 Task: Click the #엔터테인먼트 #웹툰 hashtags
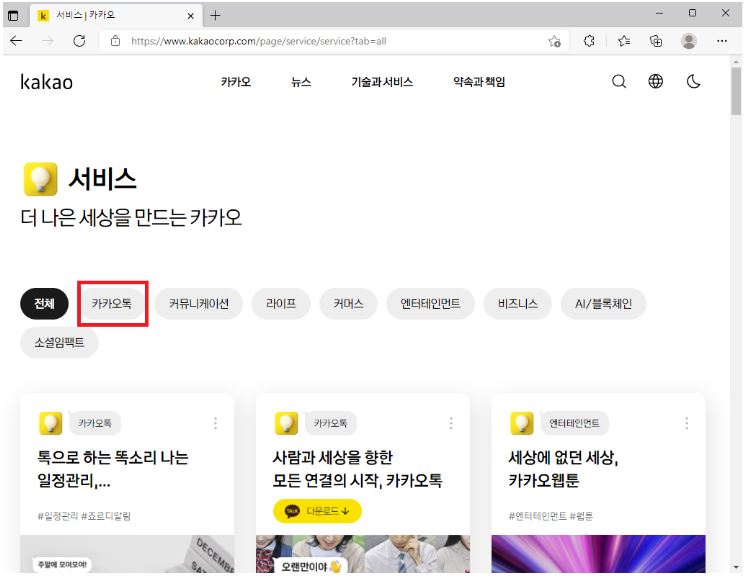tap(551, 516)
